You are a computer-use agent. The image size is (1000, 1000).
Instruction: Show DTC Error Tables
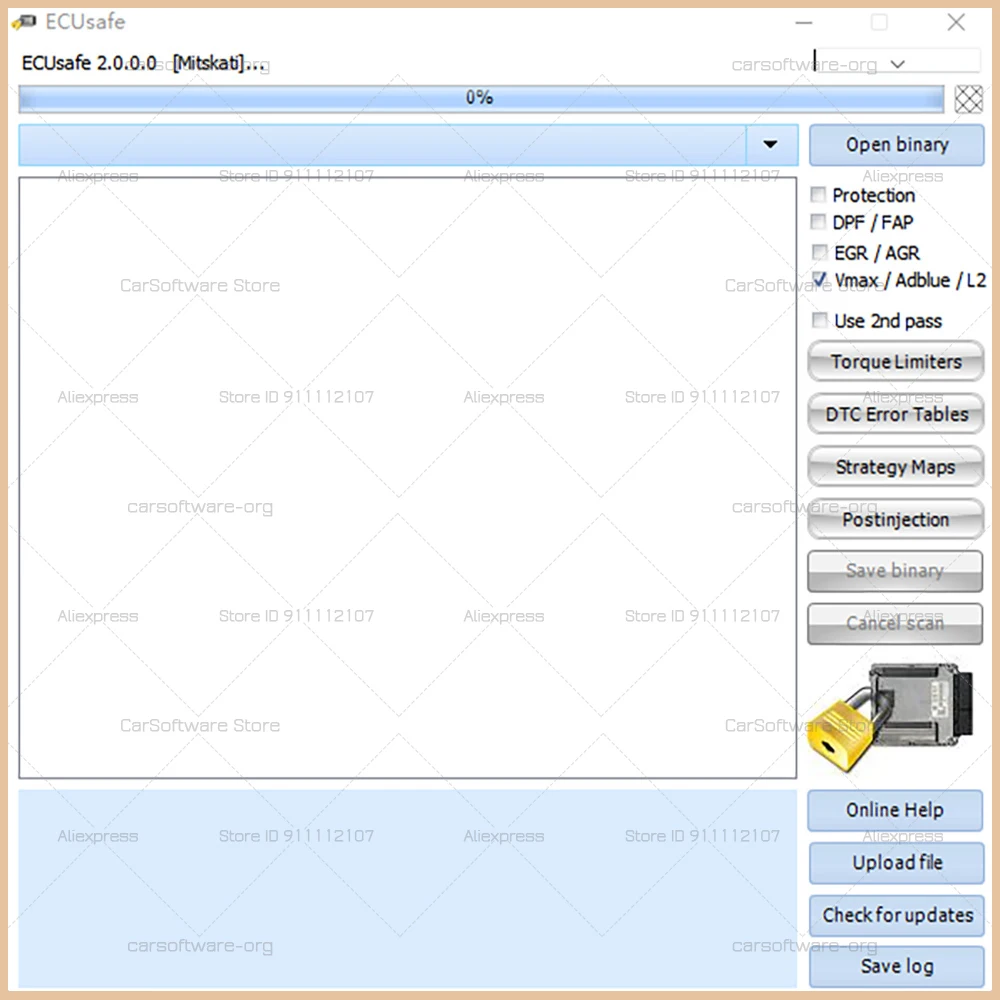895,414
